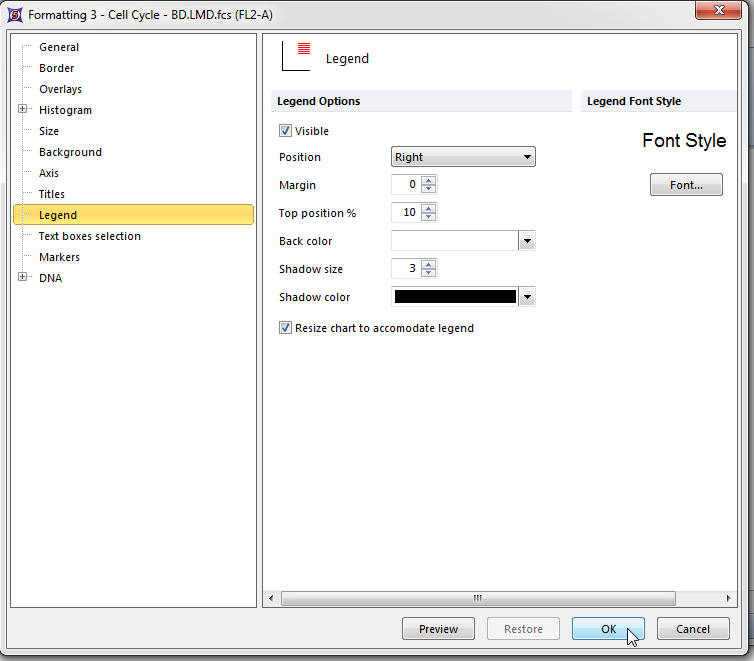Image resolution: width=754 pixels, height=661 pixels.
Task: Increase the Margin value with up arrow
Action: tap(429, 180)
